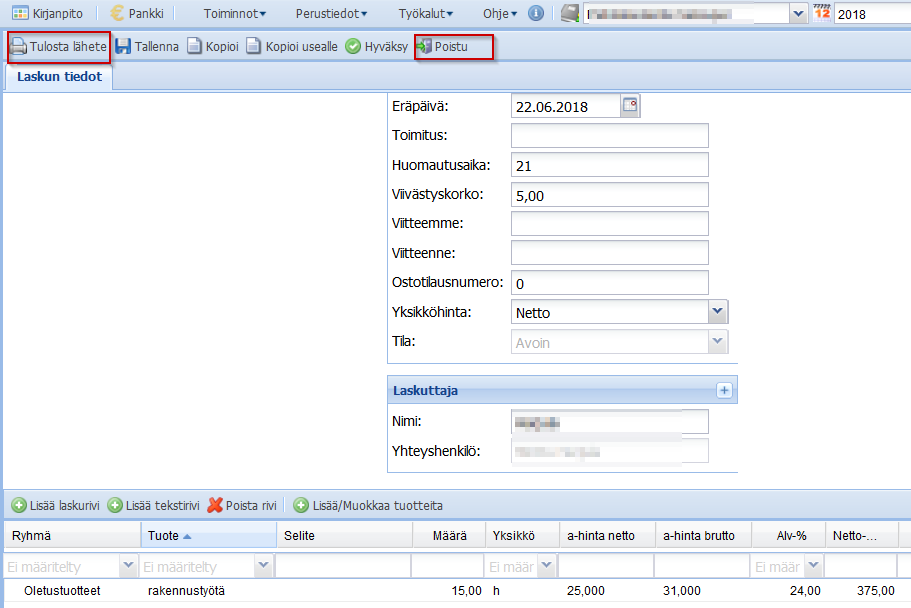Click the blue info icon next to Ohje
Image resolution: width=911 pixels, height=608 pixels.
536,14
